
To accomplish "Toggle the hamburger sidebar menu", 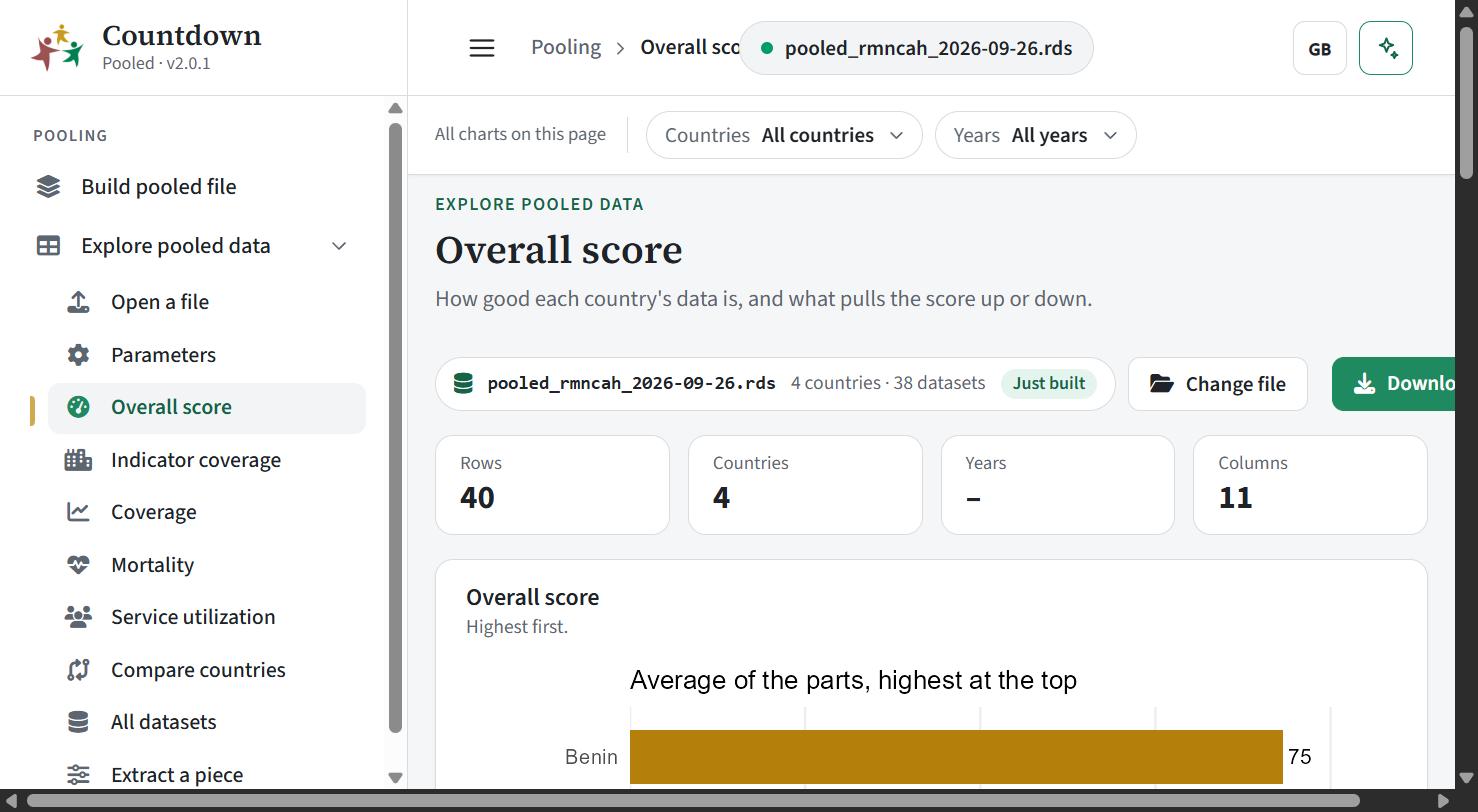I will click(482, 48).
